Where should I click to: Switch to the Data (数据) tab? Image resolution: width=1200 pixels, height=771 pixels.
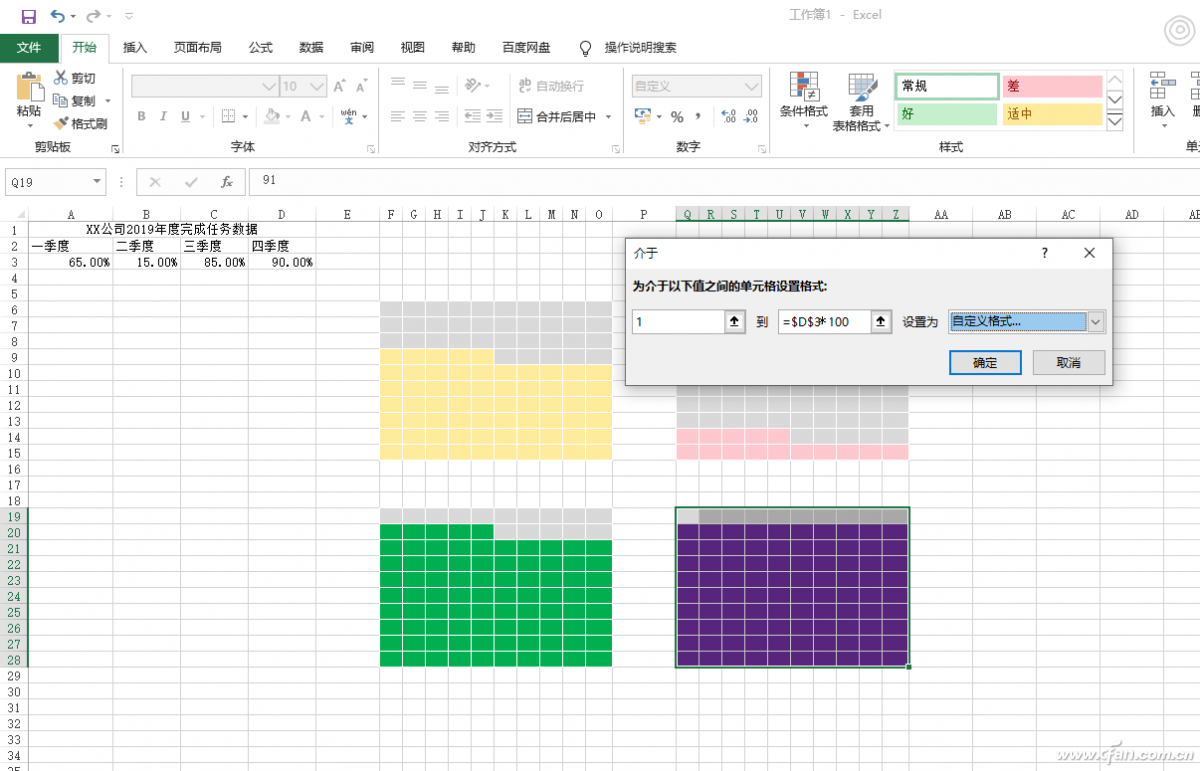(311, 47)
